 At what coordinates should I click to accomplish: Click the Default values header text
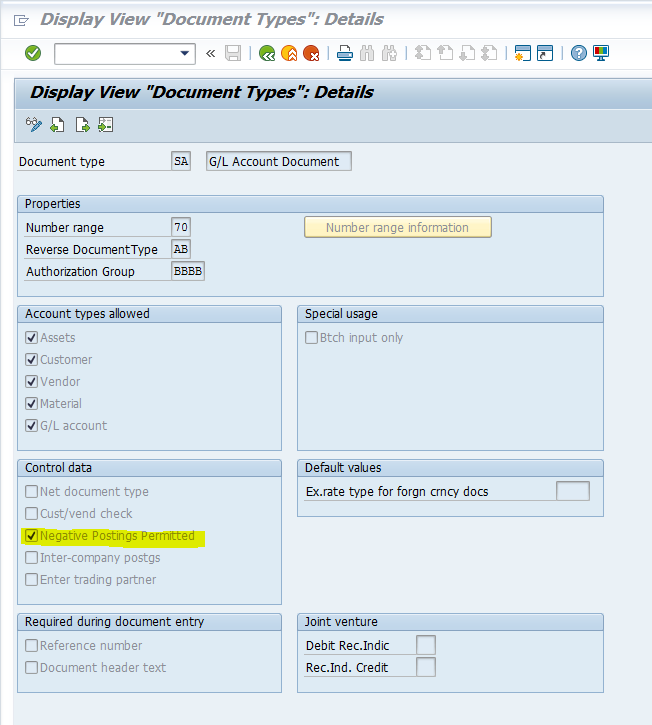pos(343,468)
